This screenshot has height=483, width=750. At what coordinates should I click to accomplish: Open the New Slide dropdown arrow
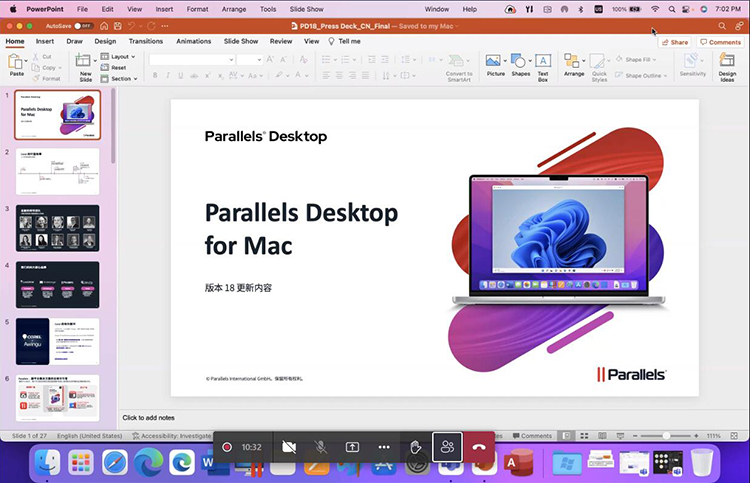coord(95,61)
